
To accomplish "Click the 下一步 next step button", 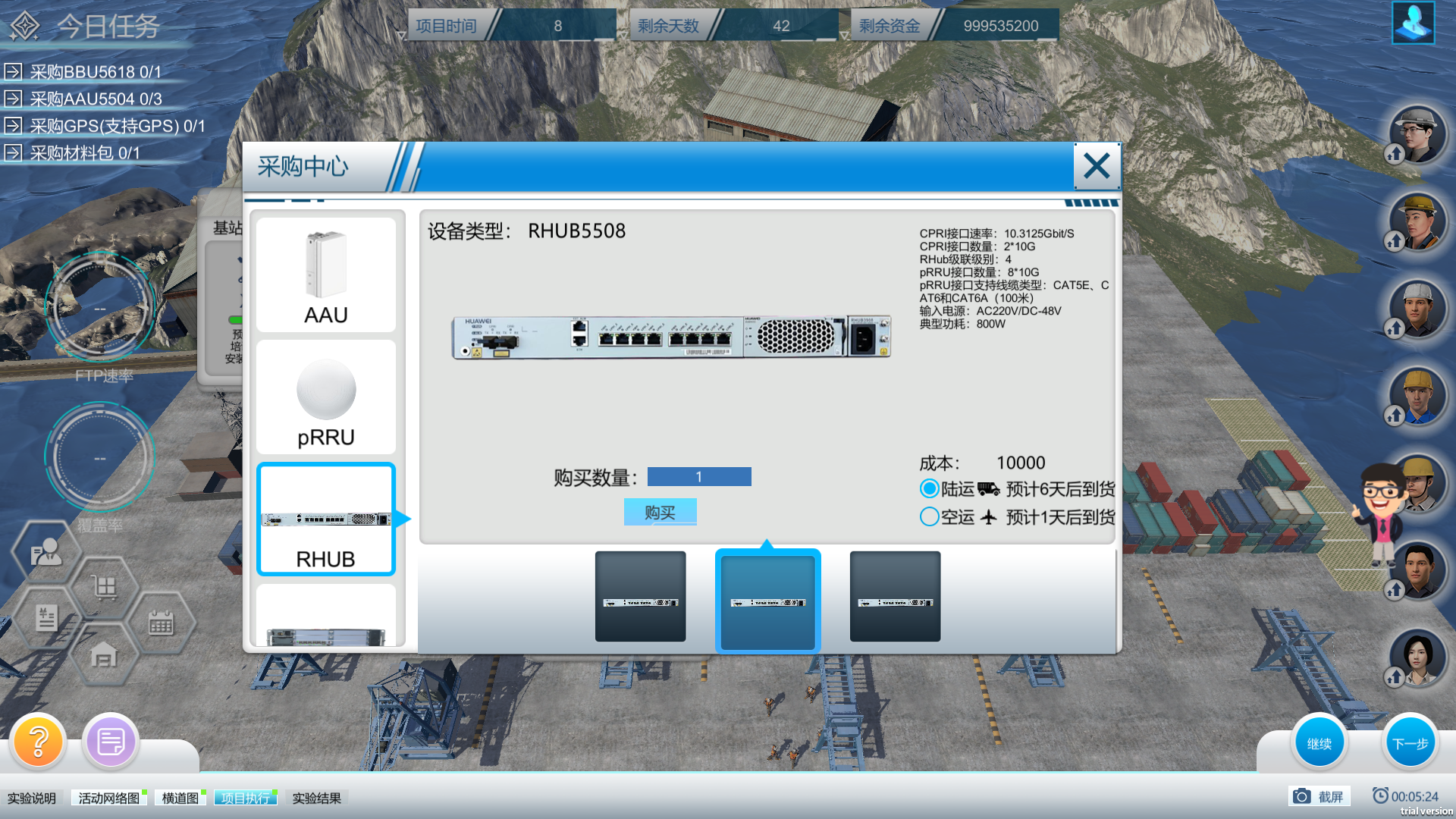I will pos(1410,743).
